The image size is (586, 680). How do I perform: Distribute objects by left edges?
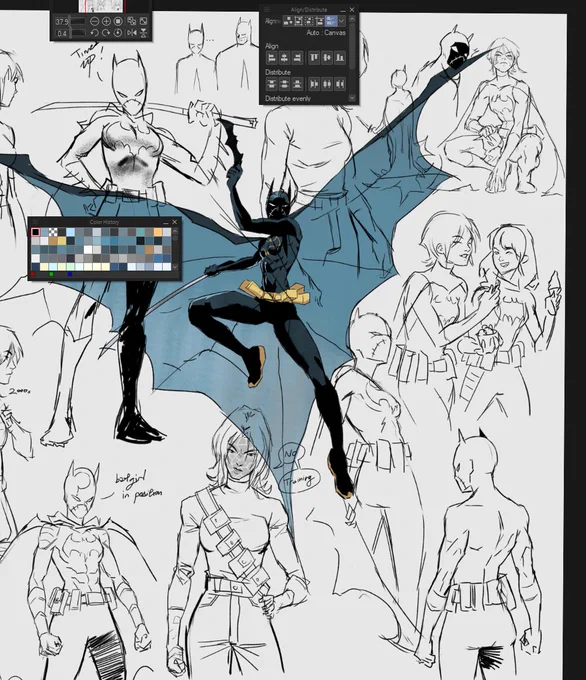pos(314,84)
